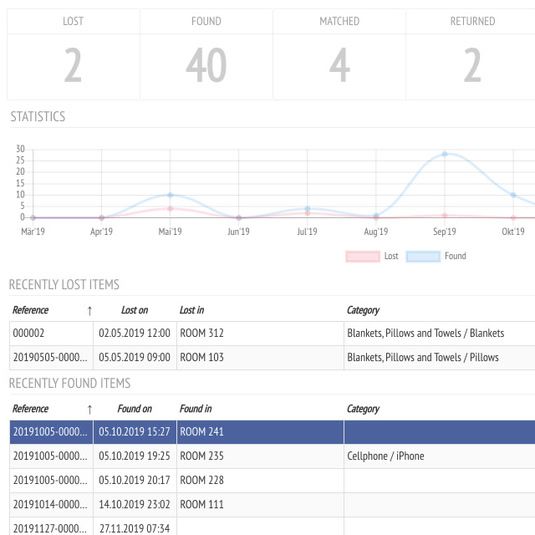This screenshot has height=535, width=535.
Task: Select found item row ROOM 111
Action: [x=272, y=505]
